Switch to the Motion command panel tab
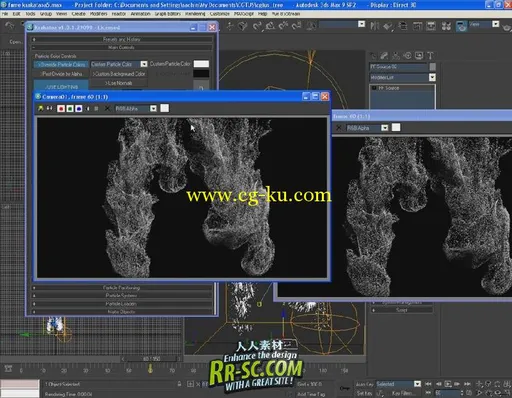 coord(407,56)
